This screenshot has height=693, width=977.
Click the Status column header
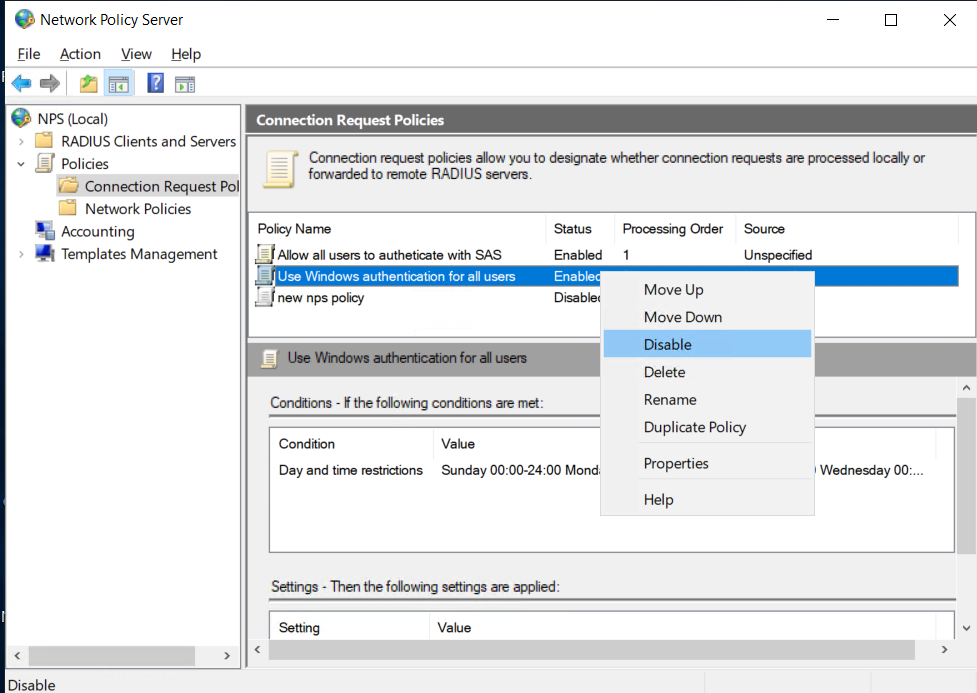[581, 229]
